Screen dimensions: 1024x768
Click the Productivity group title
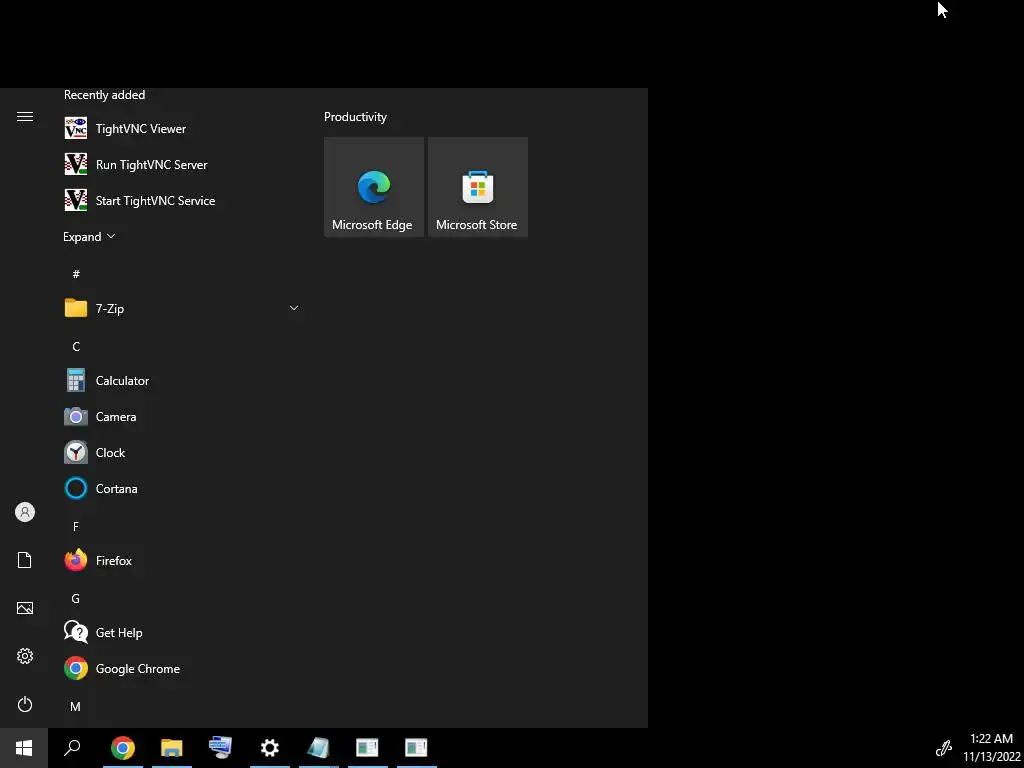click(x=355, y=117)
